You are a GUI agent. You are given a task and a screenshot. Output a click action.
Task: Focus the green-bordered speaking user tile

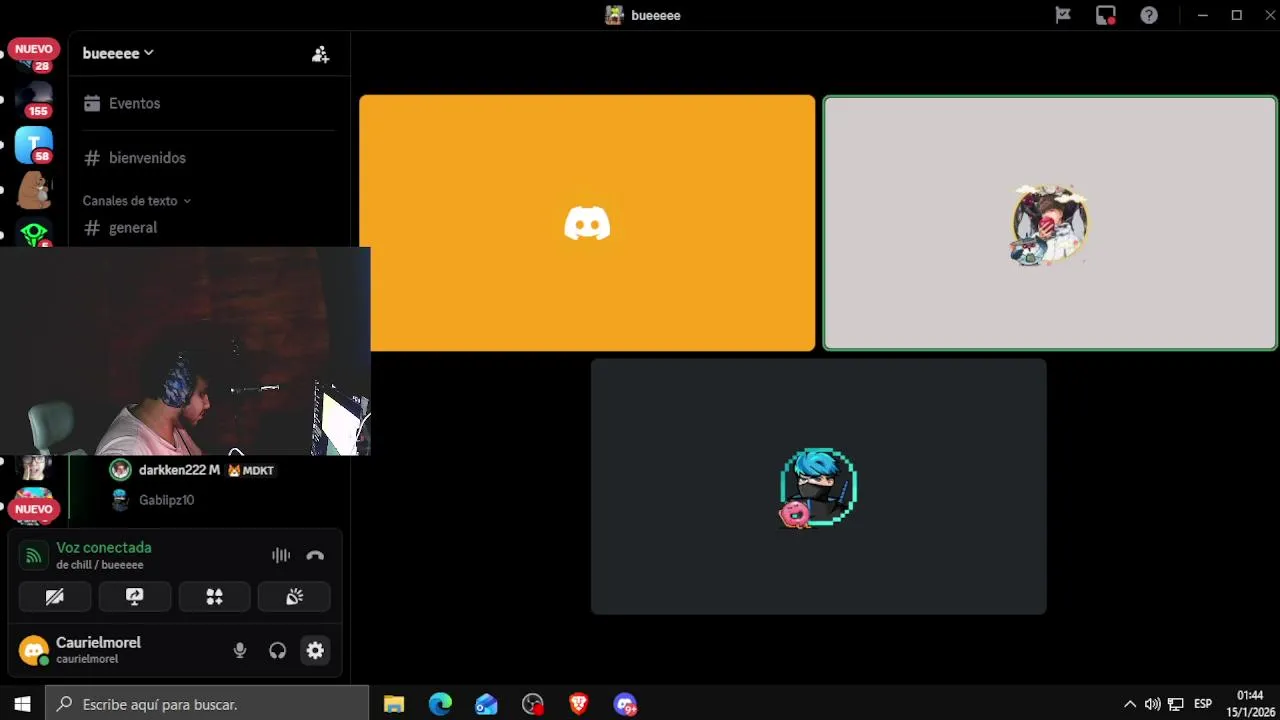[x=1050, y=223]
